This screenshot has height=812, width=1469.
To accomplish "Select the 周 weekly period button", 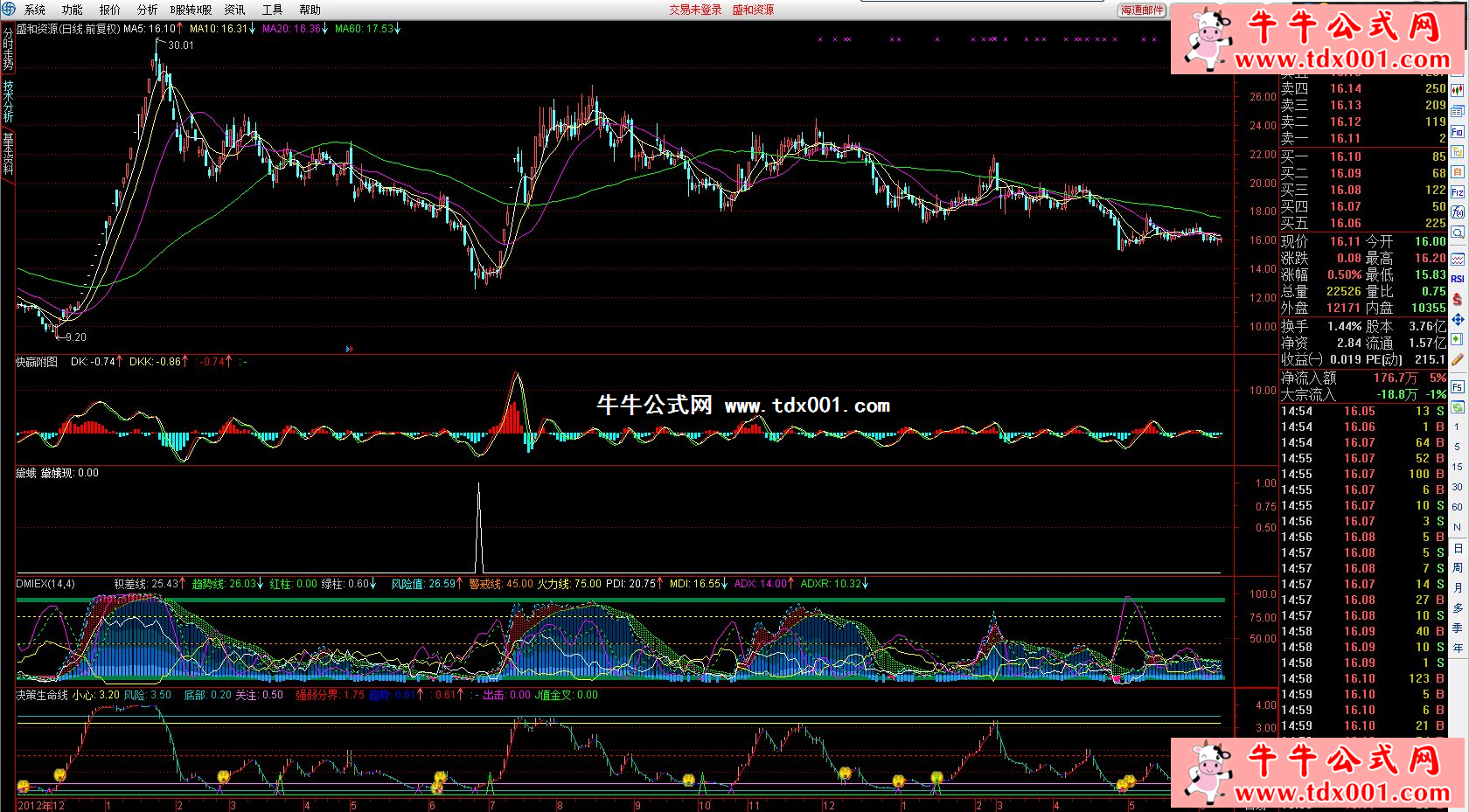I will (1458, 568).
